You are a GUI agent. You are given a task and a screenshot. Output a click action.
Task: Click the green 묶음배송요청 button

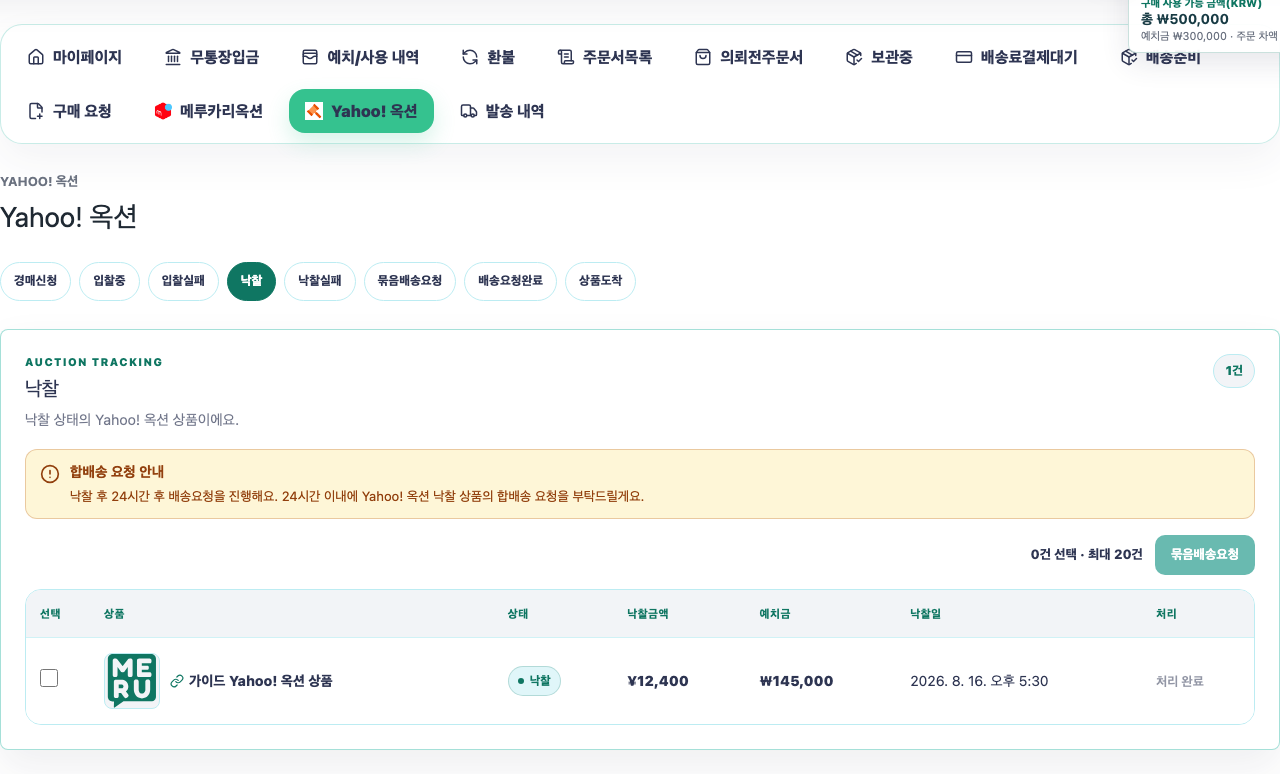[x=1205, y=555]
